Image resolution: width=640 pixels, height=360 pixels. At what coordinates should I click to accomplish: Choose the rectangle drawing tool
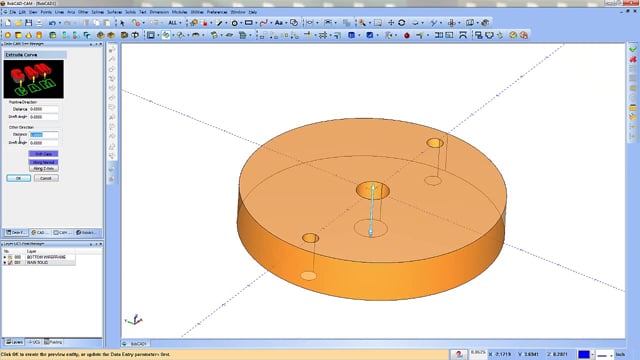tap(248, 23)
